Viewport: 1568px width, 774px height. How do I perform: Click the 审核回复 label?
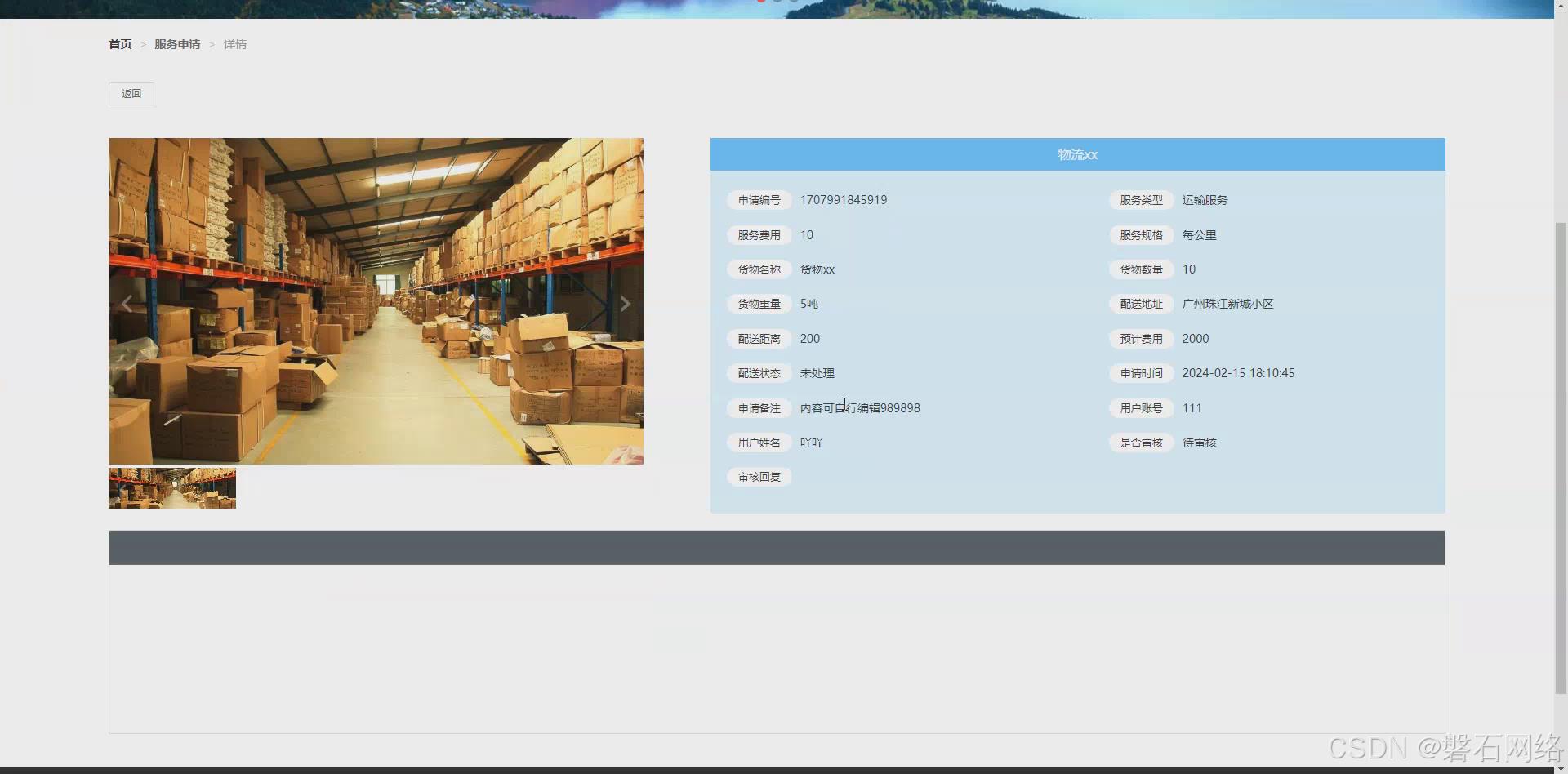[759, 477]
